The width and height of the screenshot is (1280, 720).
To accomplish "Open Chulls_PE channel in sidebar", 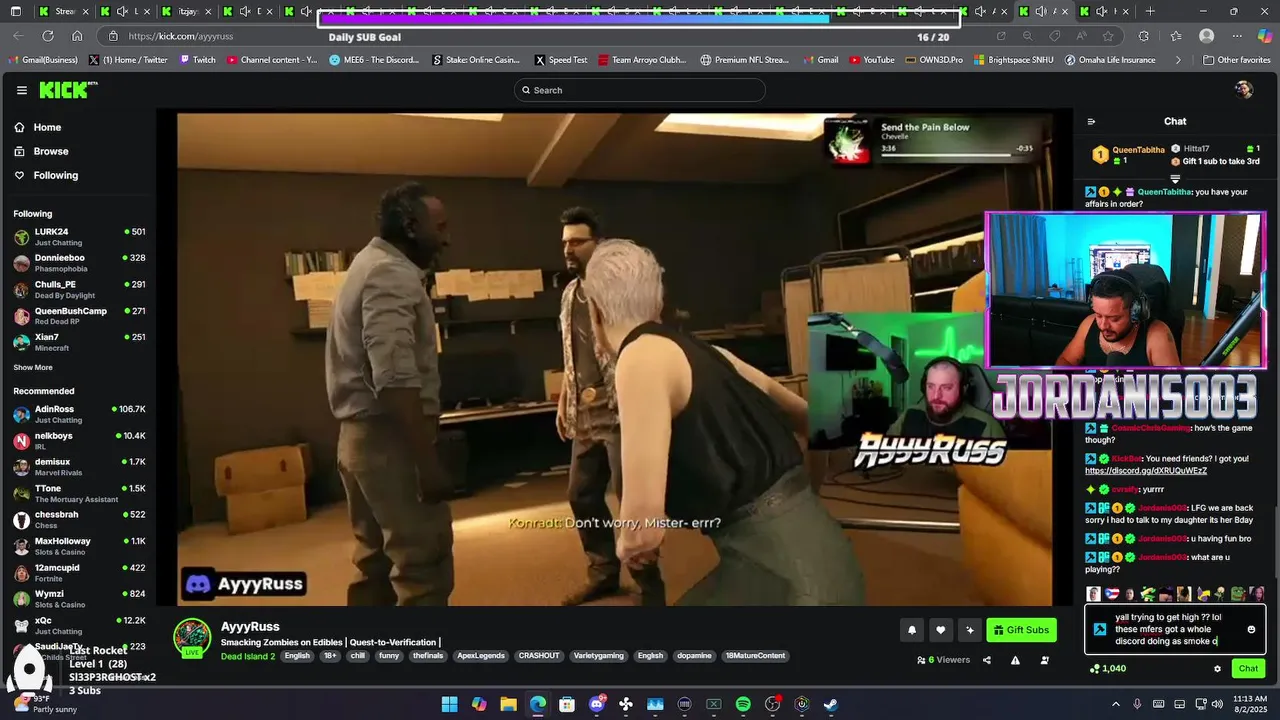I will pos(78,289).
